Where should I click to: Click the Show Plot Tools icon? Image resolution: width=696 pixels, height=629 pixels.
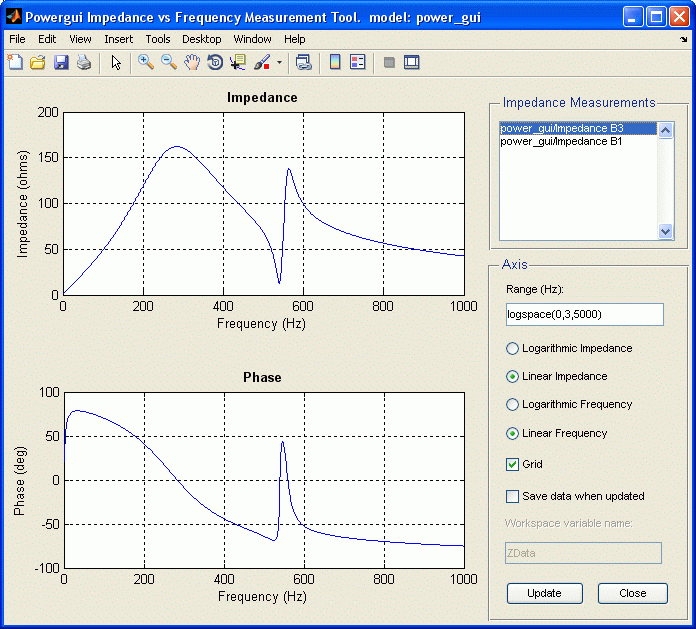pos(412,62)
